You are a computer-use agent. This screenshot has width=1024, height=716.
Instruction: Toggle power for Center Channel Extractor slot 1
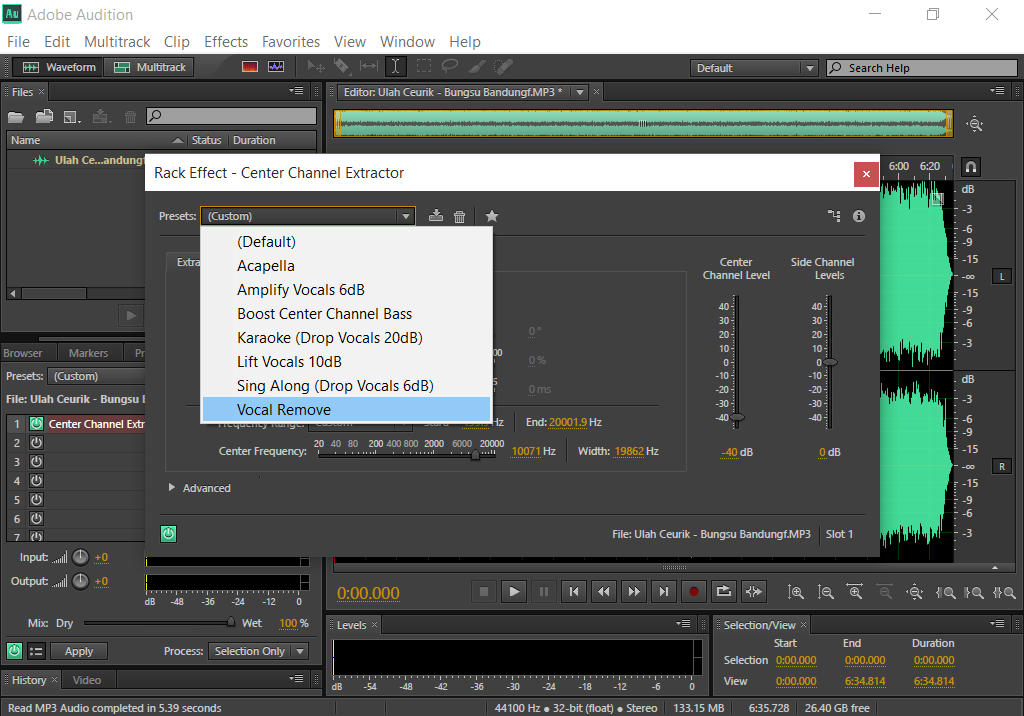click(37, 424)
